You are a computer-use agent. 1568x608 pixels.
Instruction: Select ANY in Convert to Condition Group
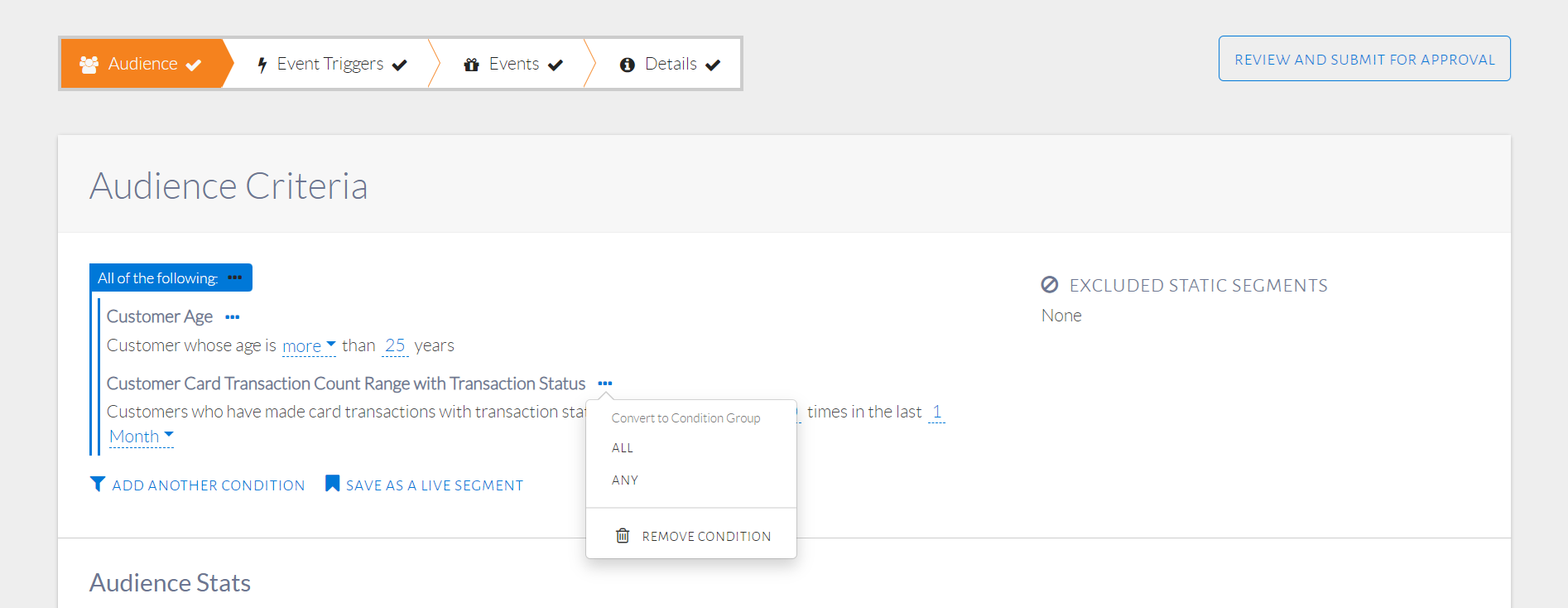[x=625, y=480]
